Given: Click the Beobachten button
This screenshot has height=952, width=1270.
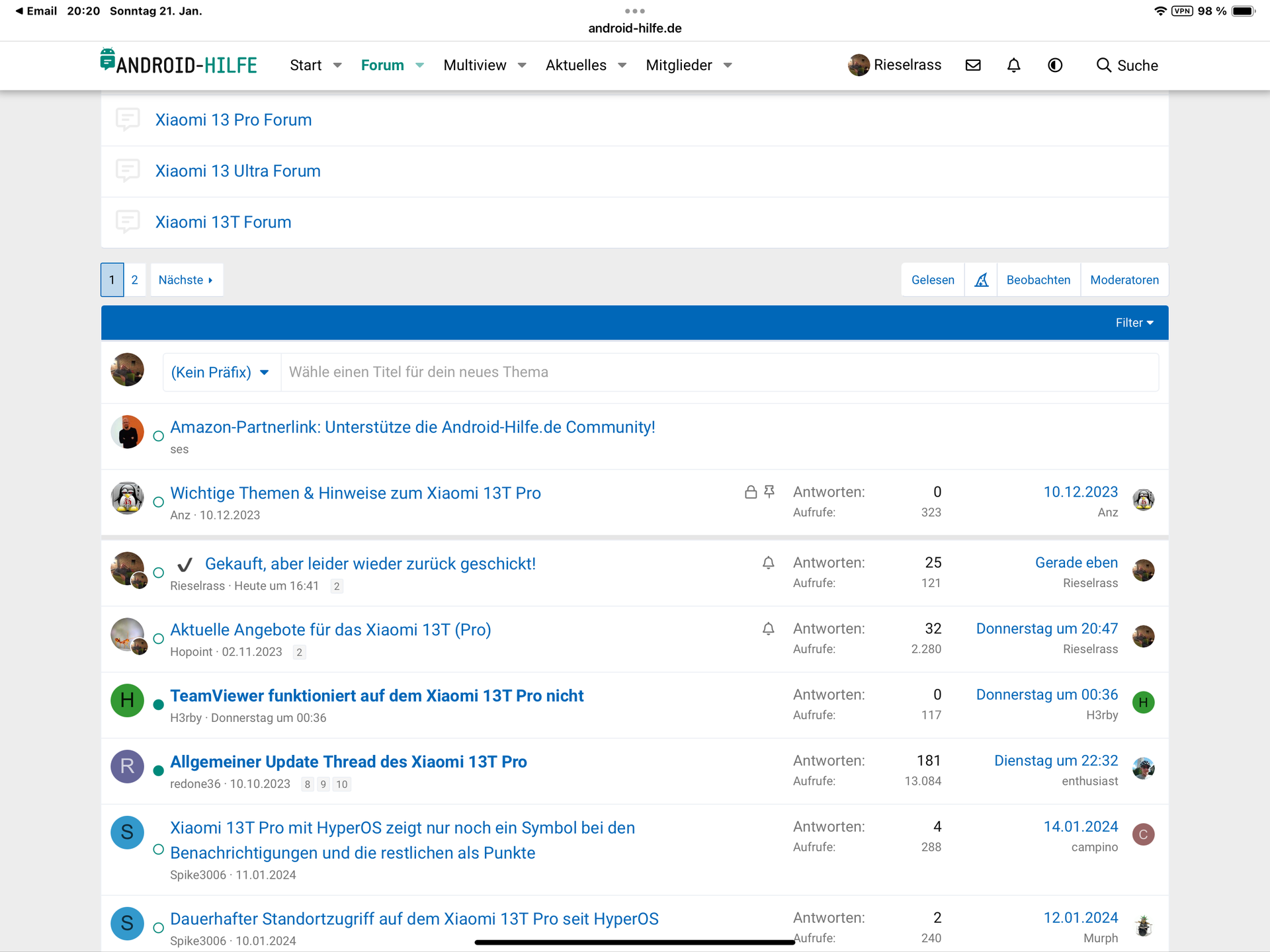Looking at the screenshot, I should (1038, 280).
